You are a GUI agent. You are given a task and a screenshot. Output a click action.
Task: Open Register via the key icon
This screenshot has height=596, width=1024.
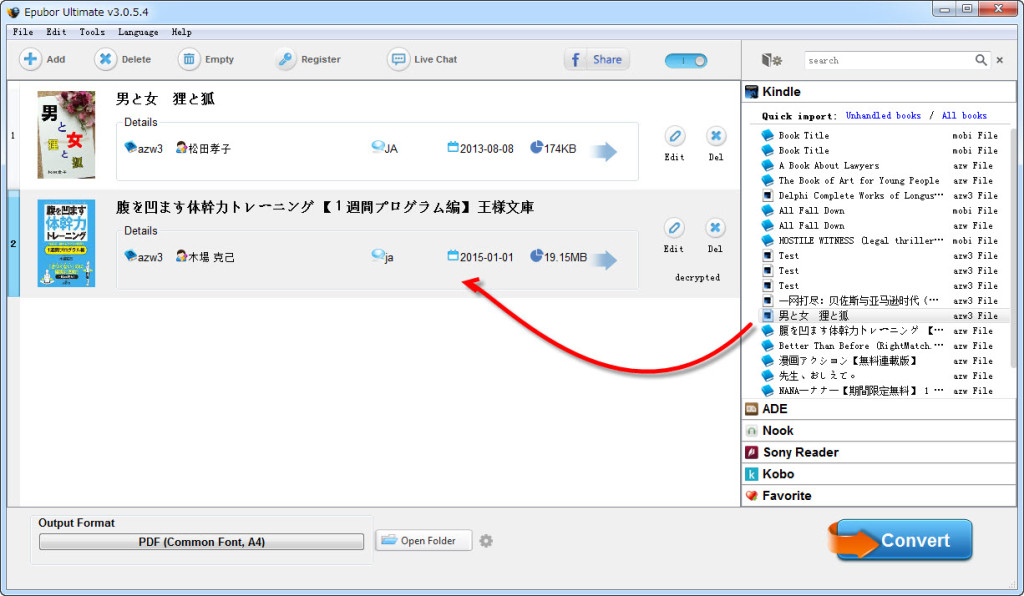click(x=285, y=59)
